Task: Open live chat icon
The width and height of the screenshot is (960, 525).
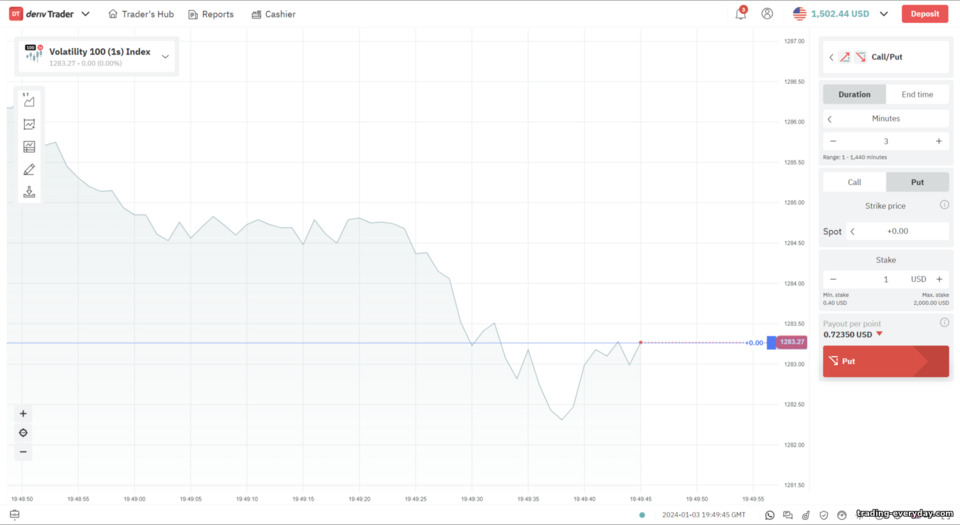Action: tap(788, 515)
